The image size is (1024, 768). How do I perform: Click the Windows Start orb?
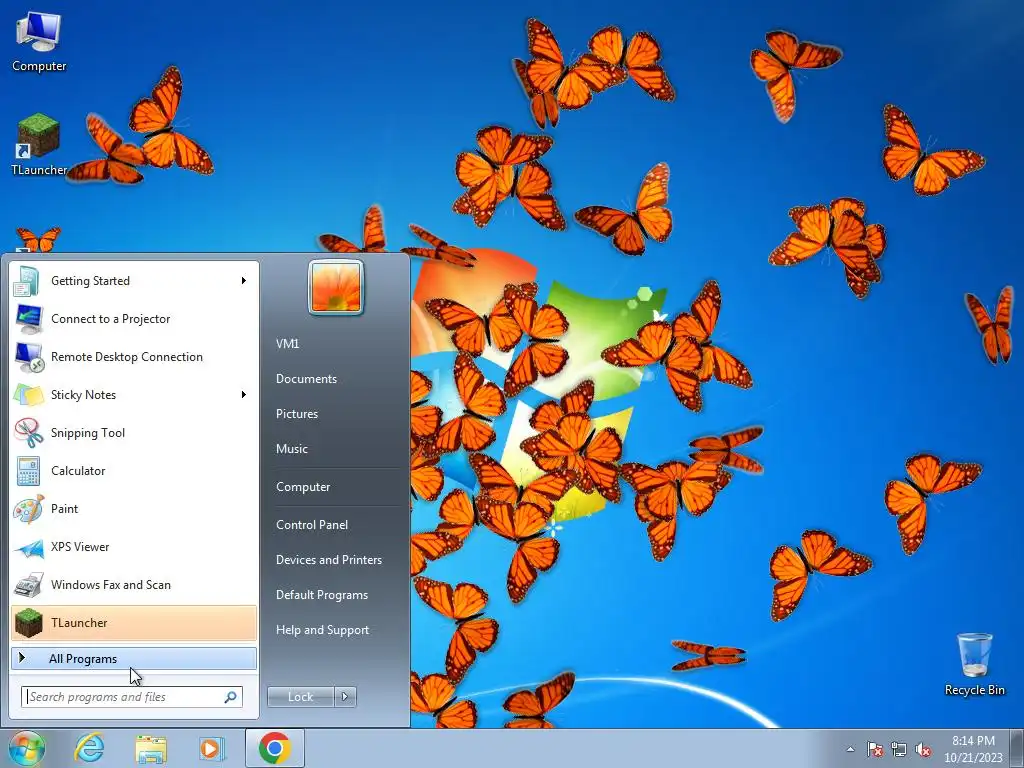click(x=26, y=748)
